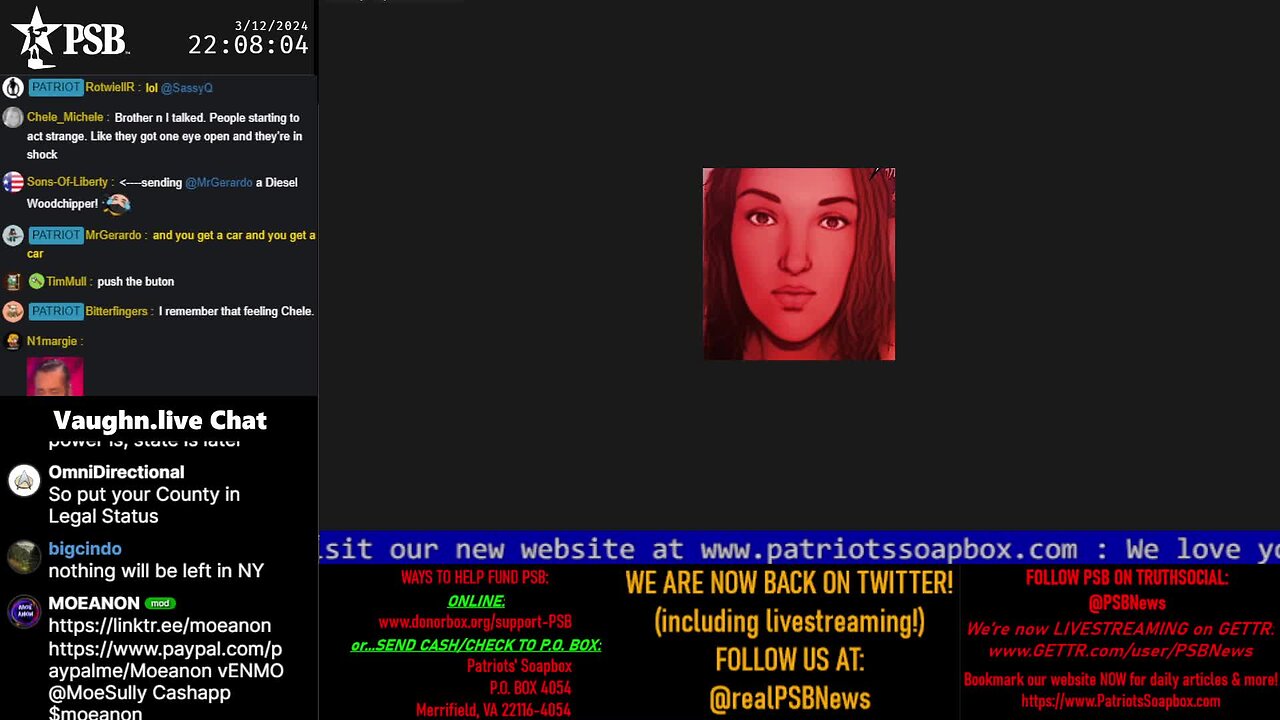
Task: Click 'WAYS TO HELP FUND PSB:' heading
Action: [x=475, y=578]
